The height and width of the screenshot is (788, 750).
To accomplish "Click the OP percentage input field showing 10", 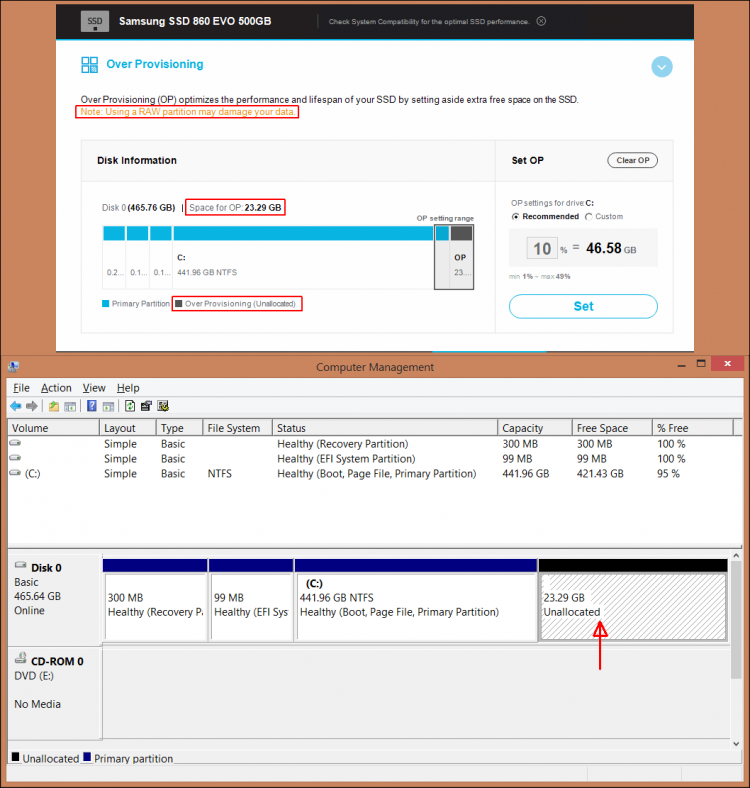I will click(x=542, y=248).
